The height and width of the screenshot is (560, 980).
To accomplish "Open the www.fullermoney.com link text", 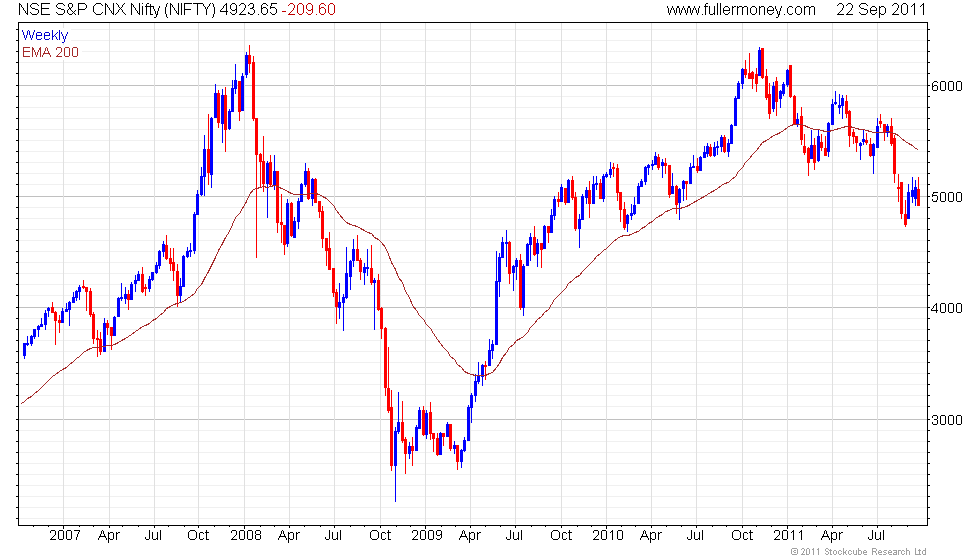I will pos(741,10).
